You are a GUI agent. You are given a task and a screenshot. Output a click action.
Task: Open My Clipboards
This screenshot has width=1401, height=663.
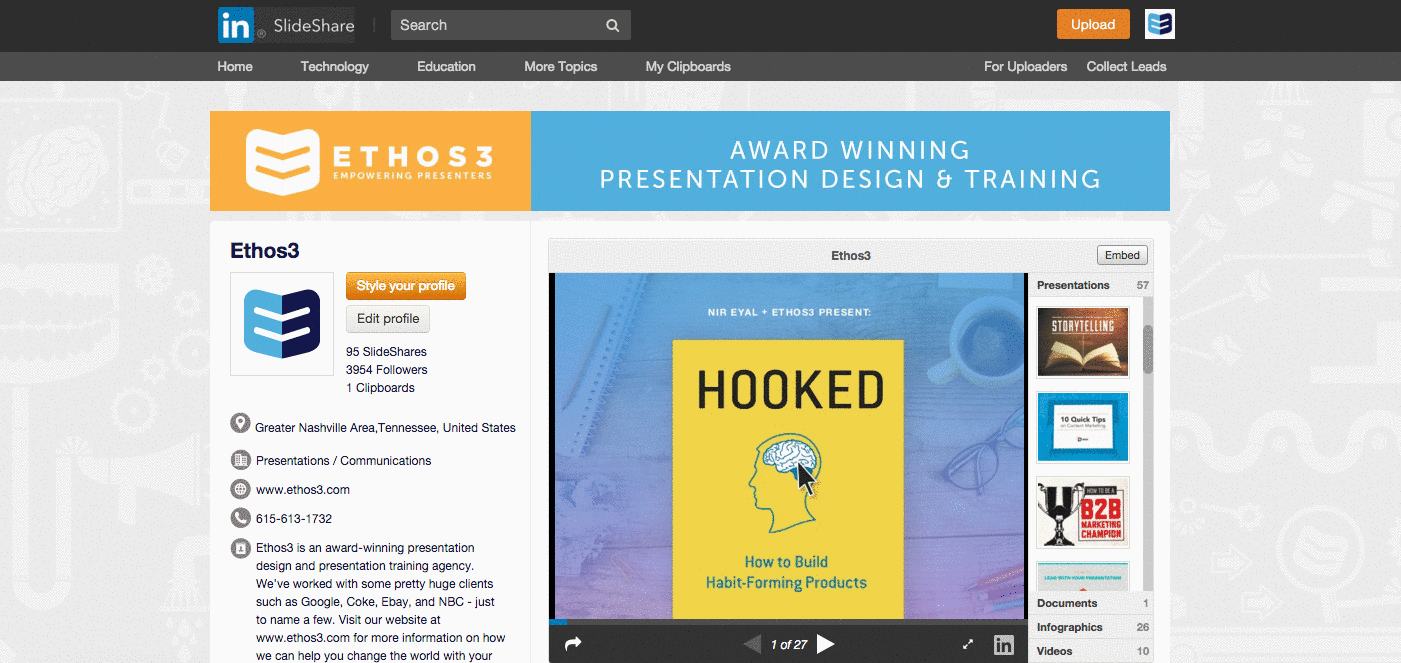click(688, 67)
